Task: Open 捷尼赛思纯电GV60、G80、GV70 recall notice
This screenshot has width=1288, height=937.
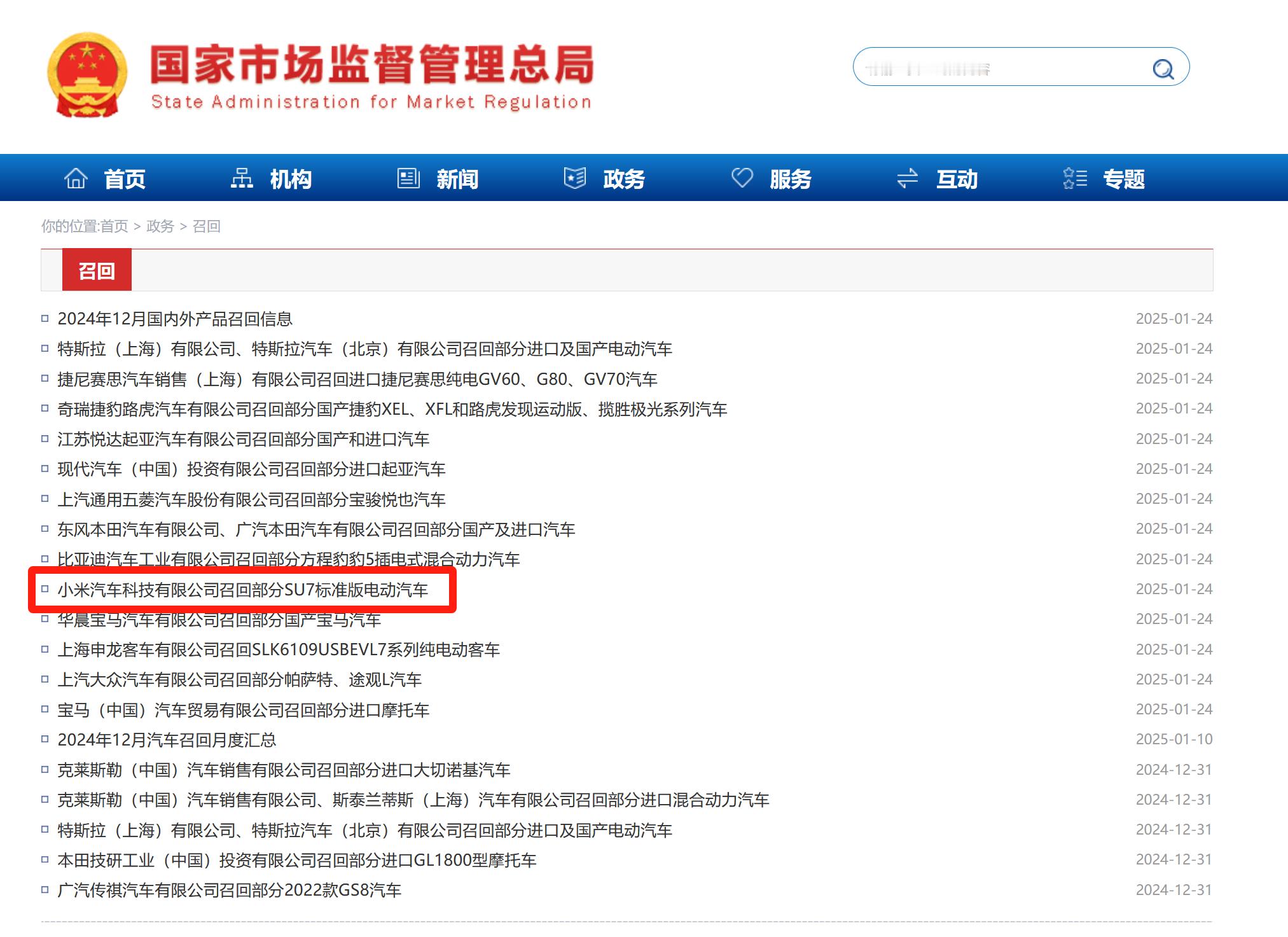Action: tap(357, 379)
